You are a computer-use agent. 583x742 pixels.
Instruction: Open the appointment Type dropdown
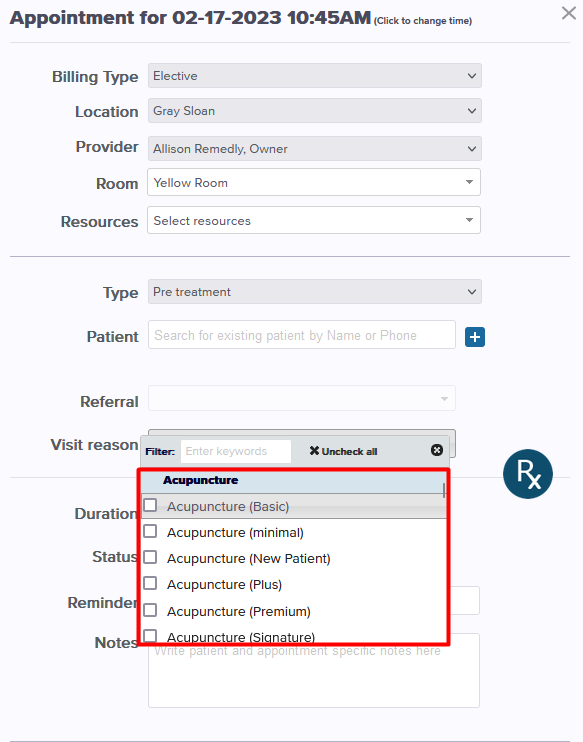point(315,292)
